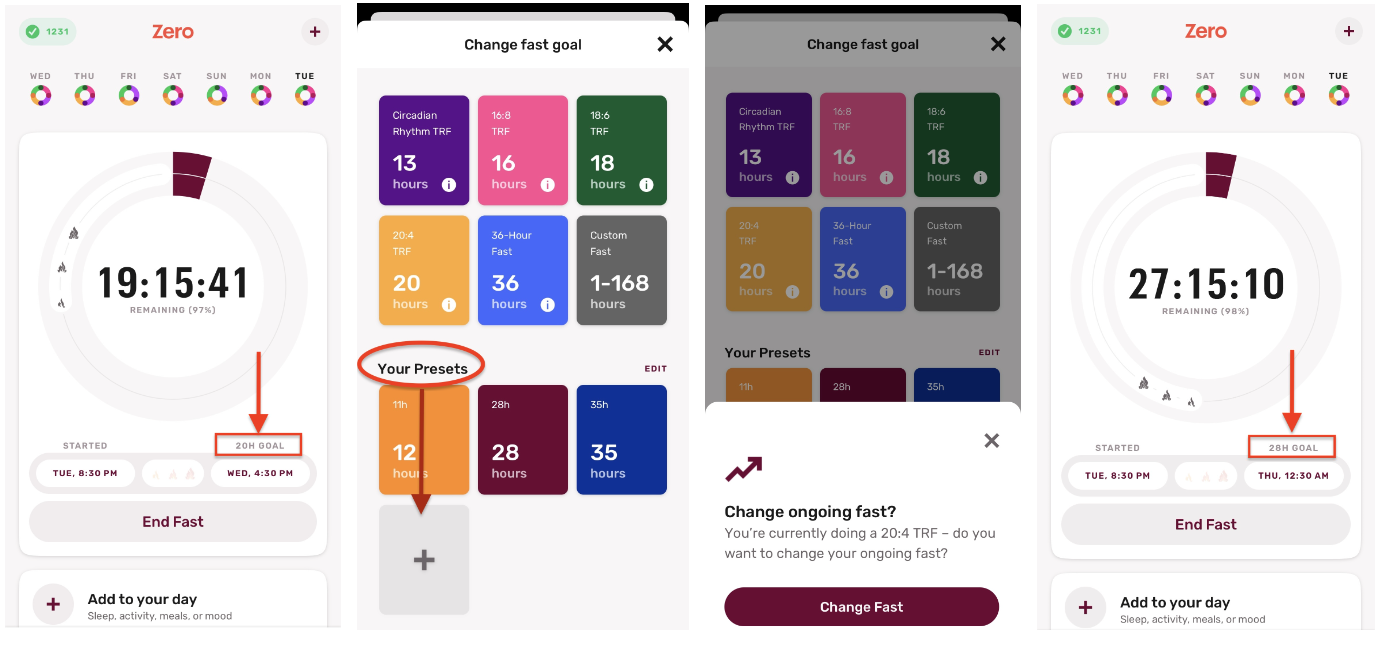Viewport: 1382px width, 648px height.
Task: Show info icon on 16:8 TRF card
Action: pyautogui.click(x=547, y=185)
